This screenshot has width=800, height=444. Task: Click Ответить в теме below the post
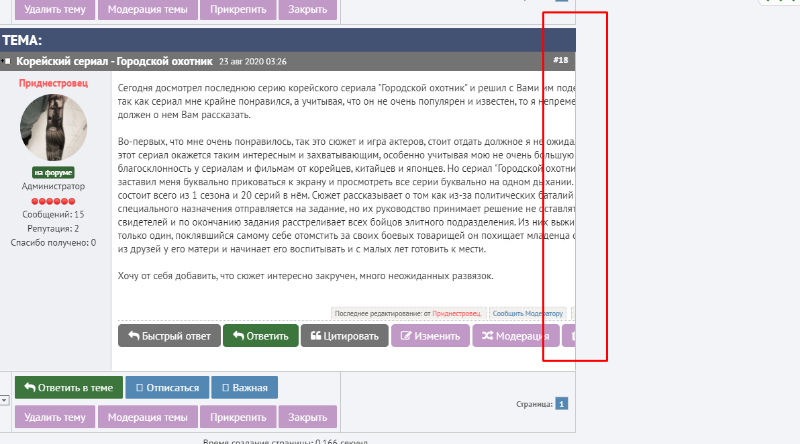[x=69, y=387]
